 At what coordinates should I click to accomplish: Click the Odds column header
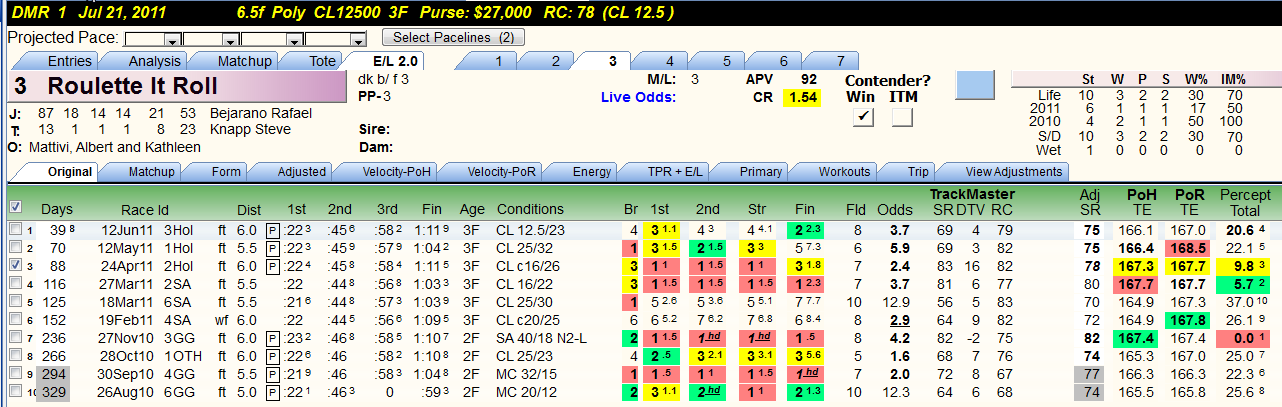click(x=894, y=209)
